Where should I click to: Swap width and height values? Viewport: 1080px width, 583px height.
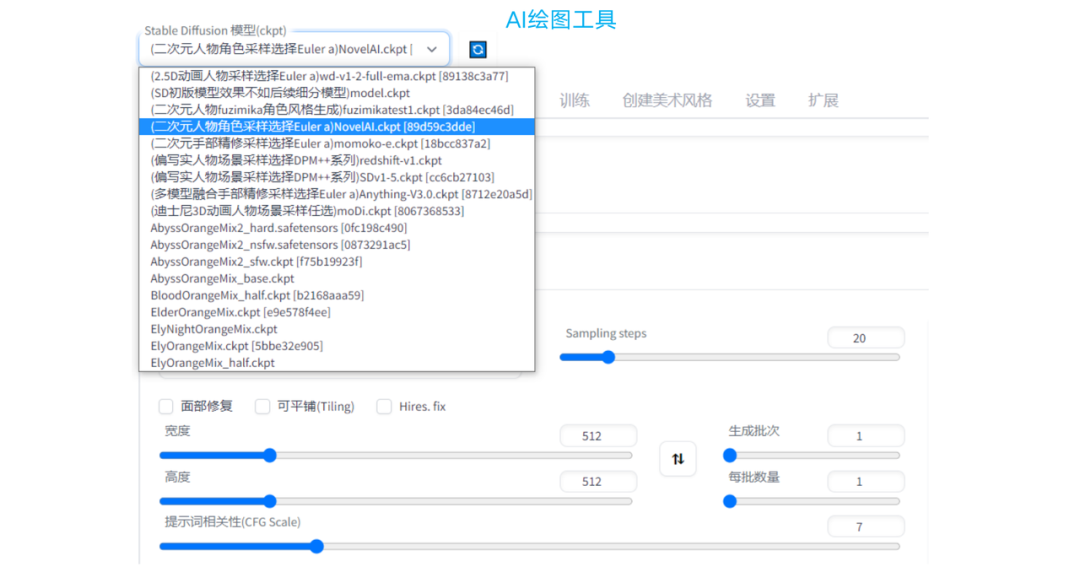point(678,459)
